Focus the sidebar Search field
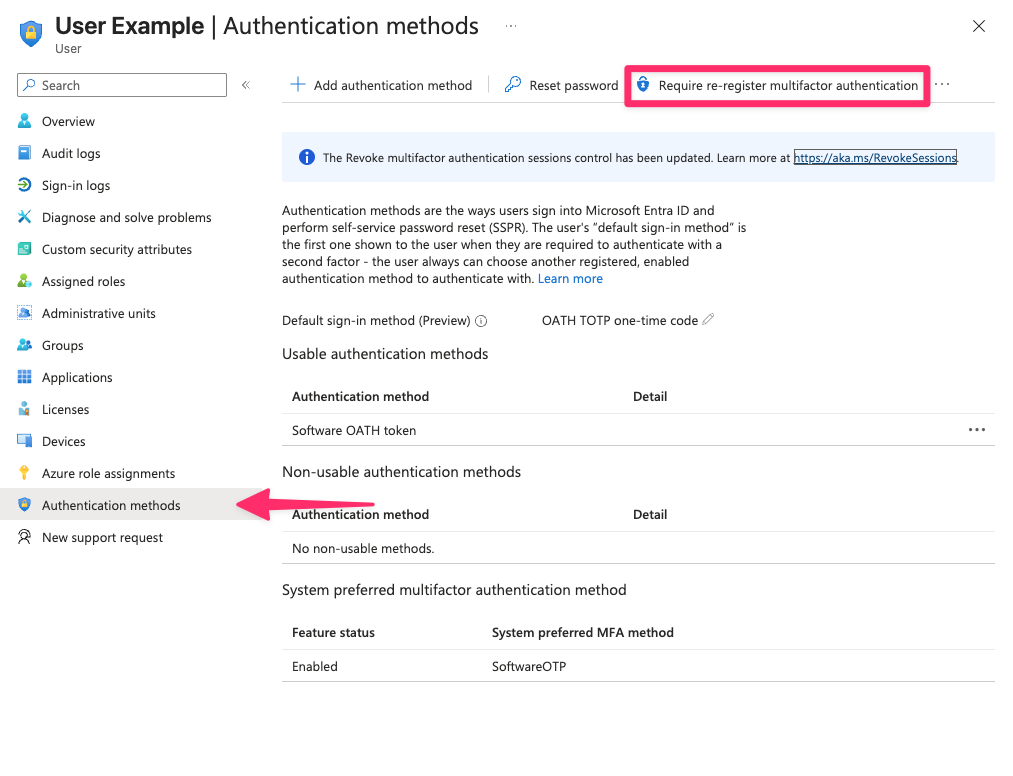The width and height of the screenshot is (1013, 776). [x=121, y=85]
